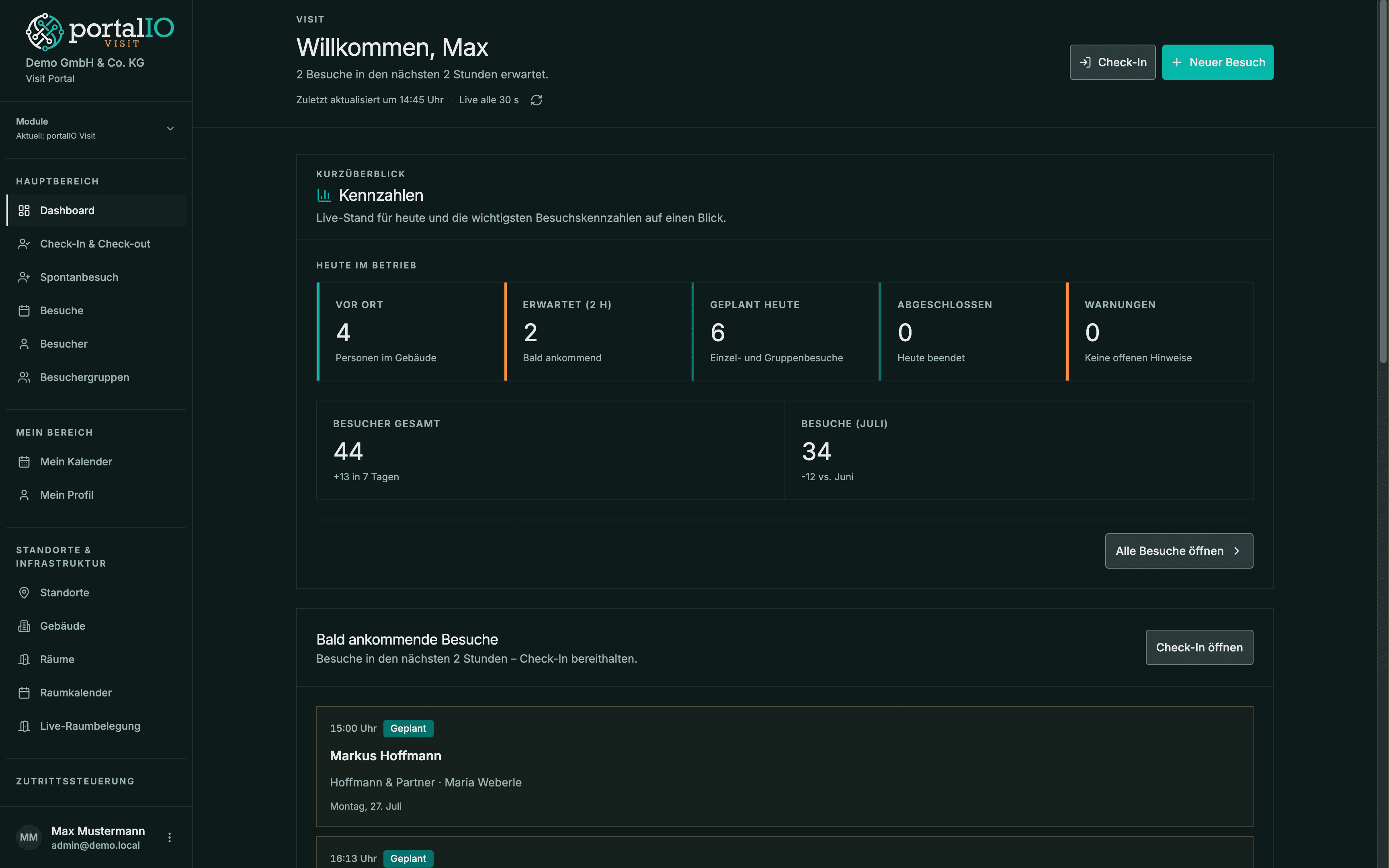
Task: Click the '-12 vs. Juni' comparison text
Action: 827,477
